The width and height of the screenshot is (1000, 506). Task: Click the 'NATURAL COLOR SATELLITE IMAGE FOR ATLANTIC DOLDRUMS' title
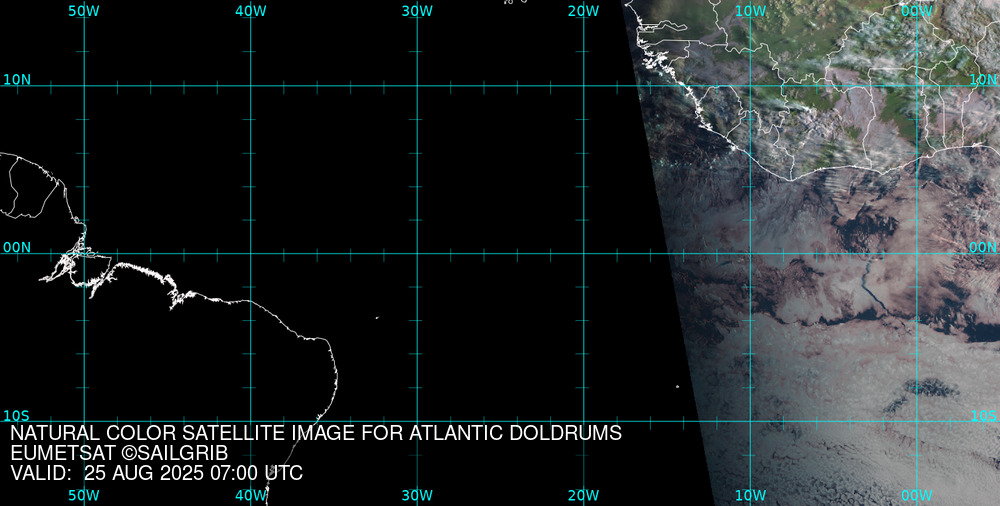(x=316, y=433)
